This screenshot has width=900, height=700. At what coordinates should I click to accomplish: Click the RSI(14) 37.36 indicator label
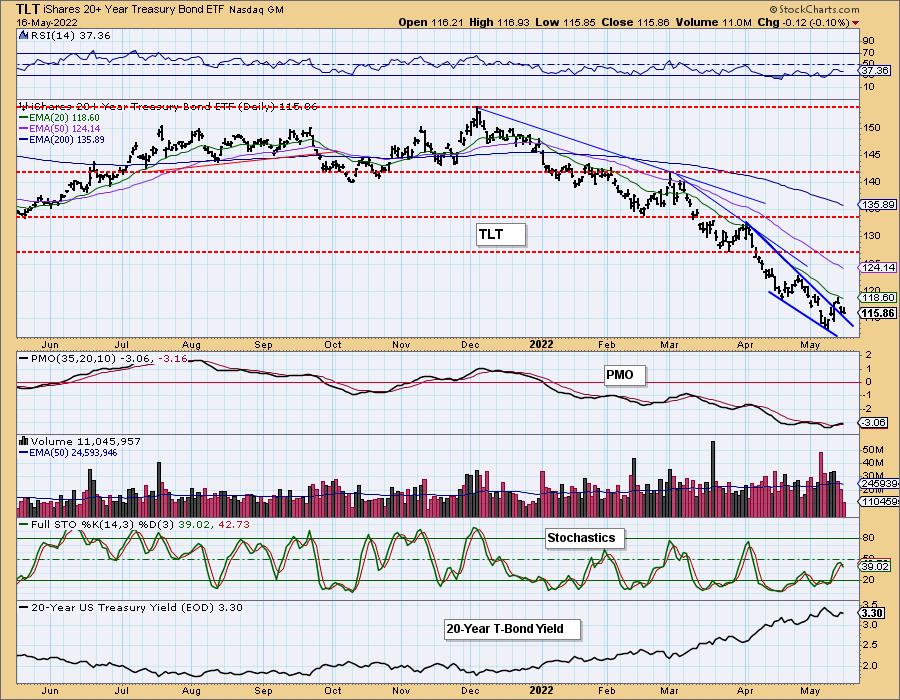click(x=71, y=36)
